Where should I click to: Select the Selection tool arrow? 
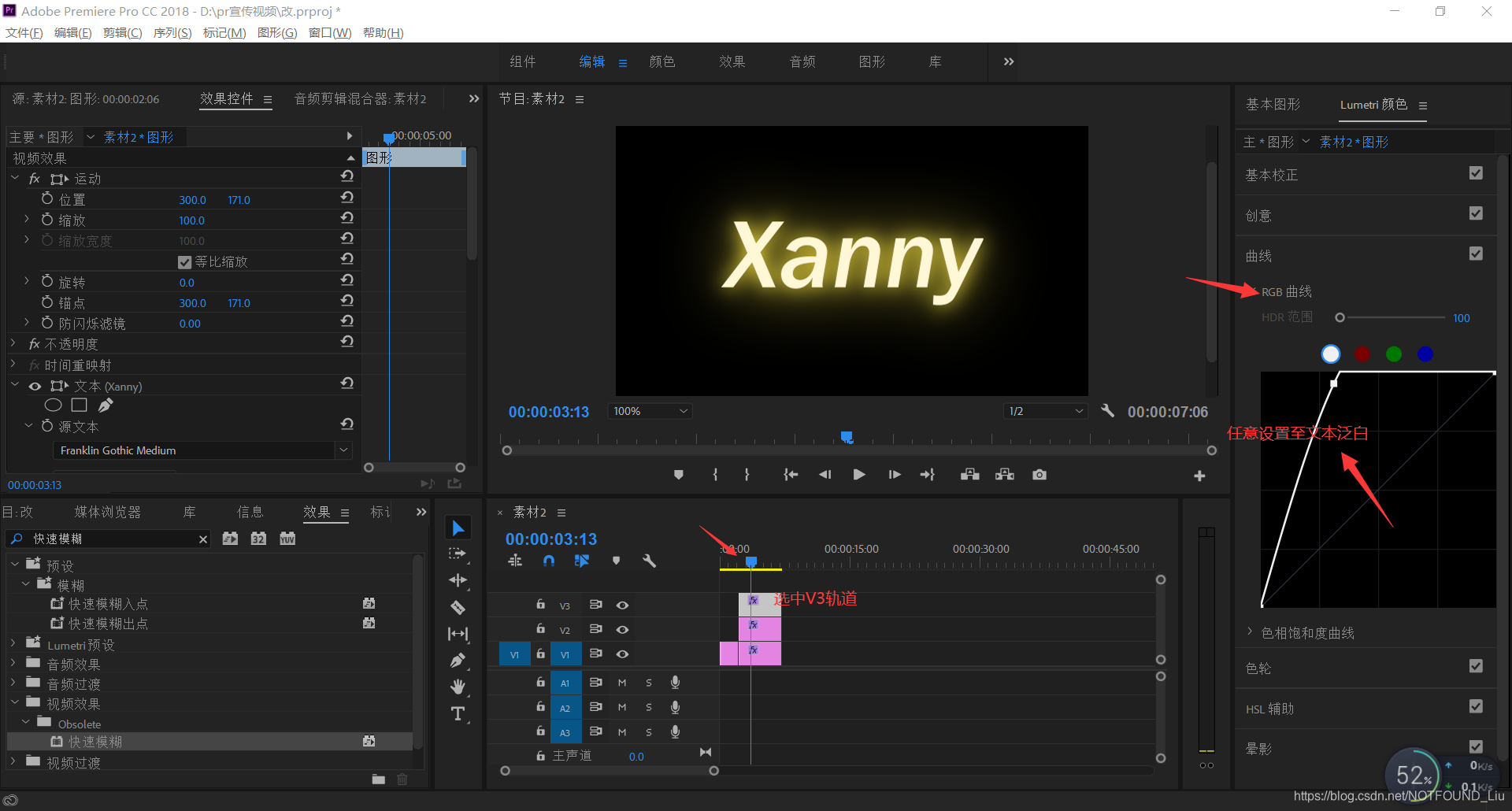pos(458,528)
